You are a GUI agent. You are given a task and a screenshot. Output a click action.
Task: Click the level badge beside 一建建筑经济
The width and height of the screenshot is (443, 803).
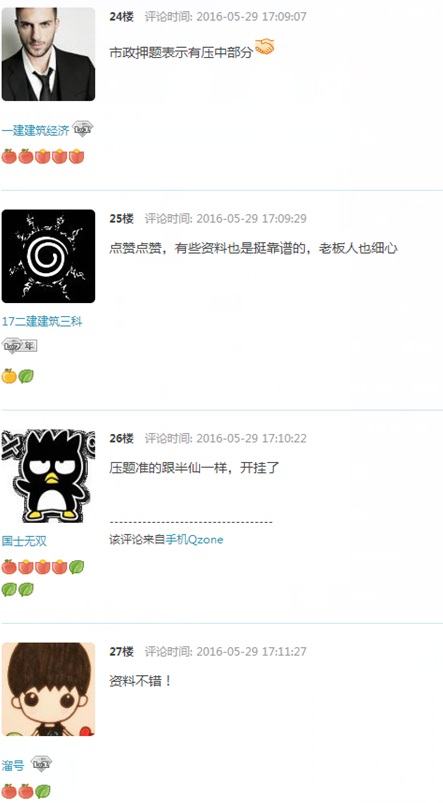[x=82, y=130]
